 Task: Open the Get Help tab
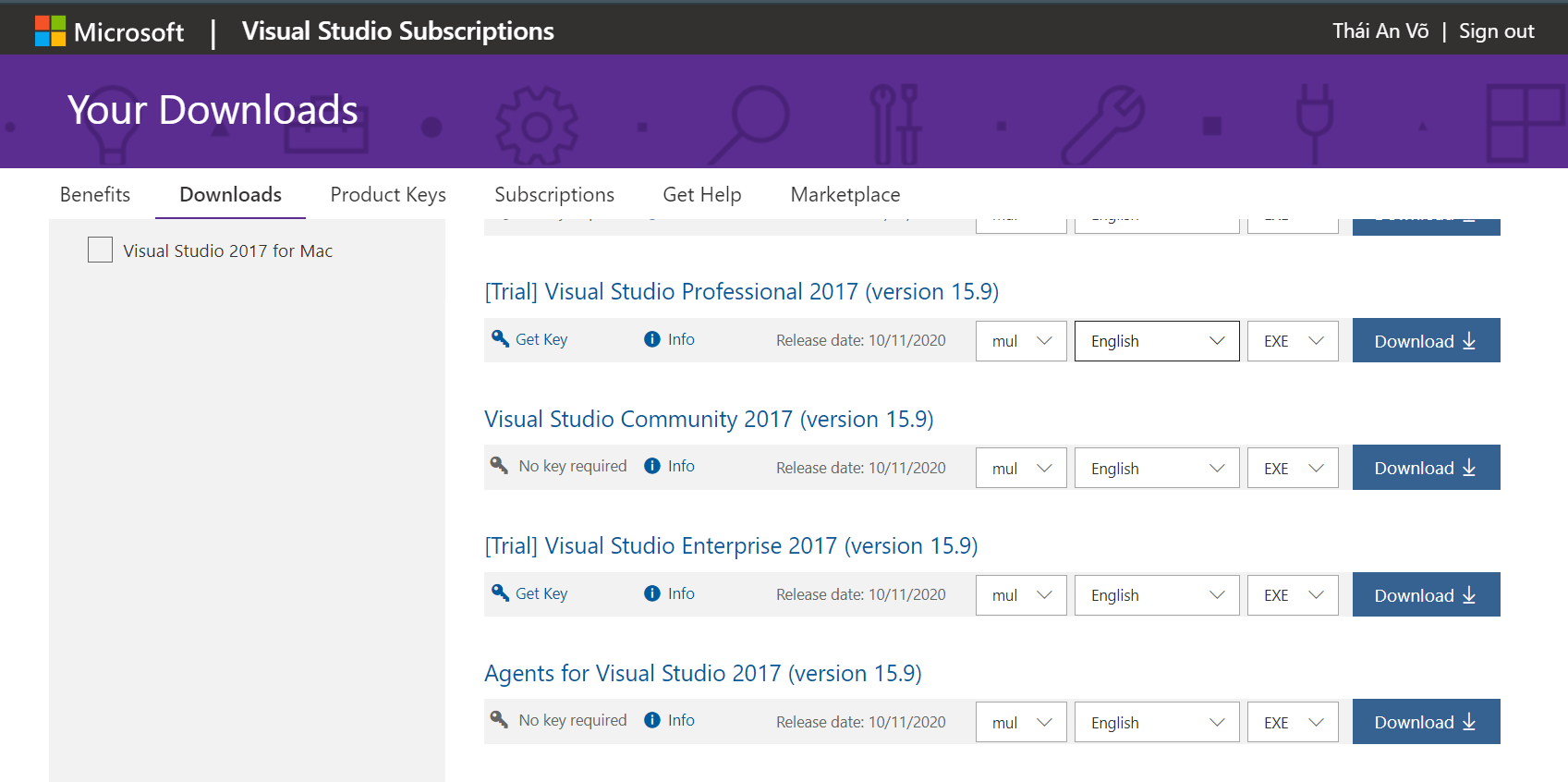click(x=702, y=194)
